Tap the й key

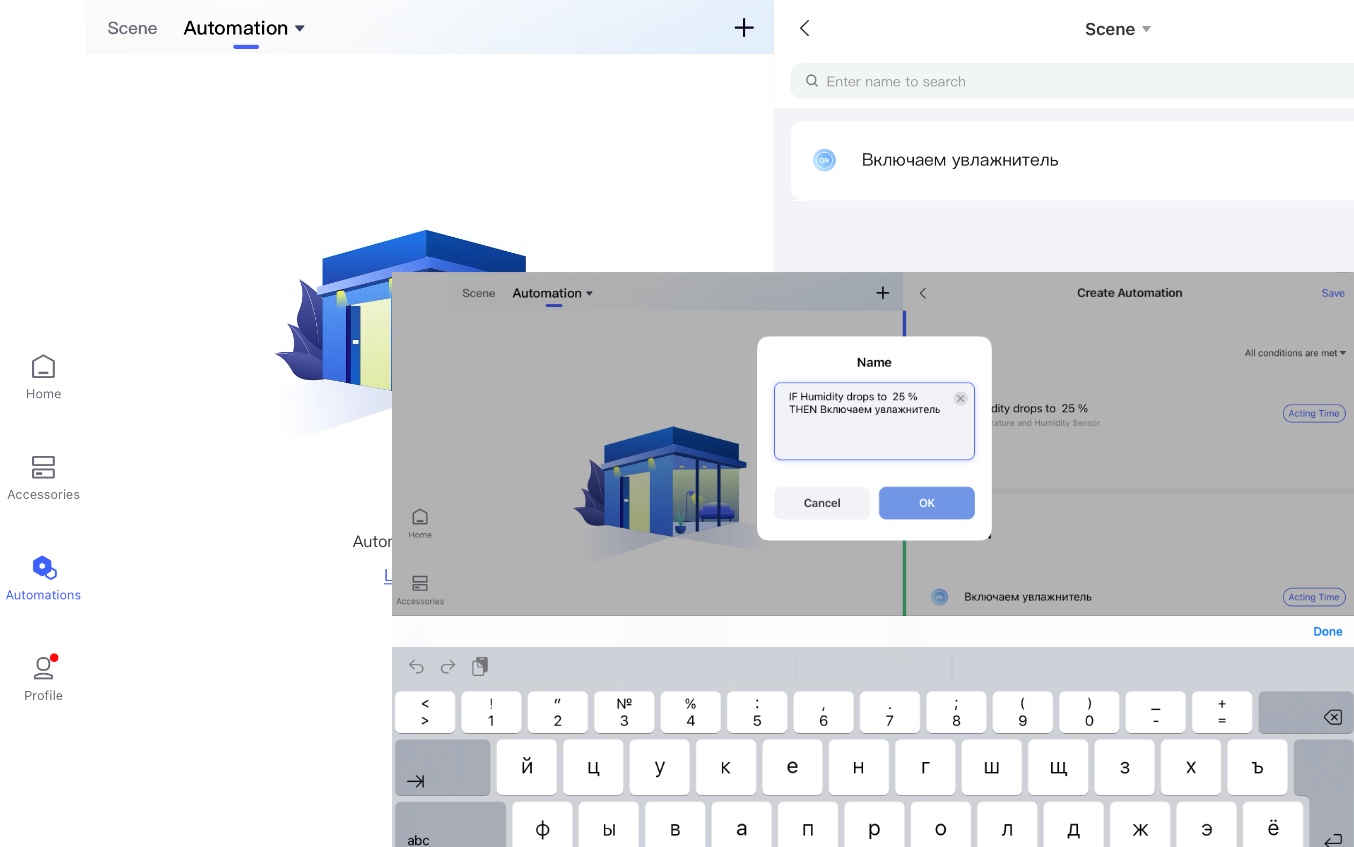tap(527, 767)
